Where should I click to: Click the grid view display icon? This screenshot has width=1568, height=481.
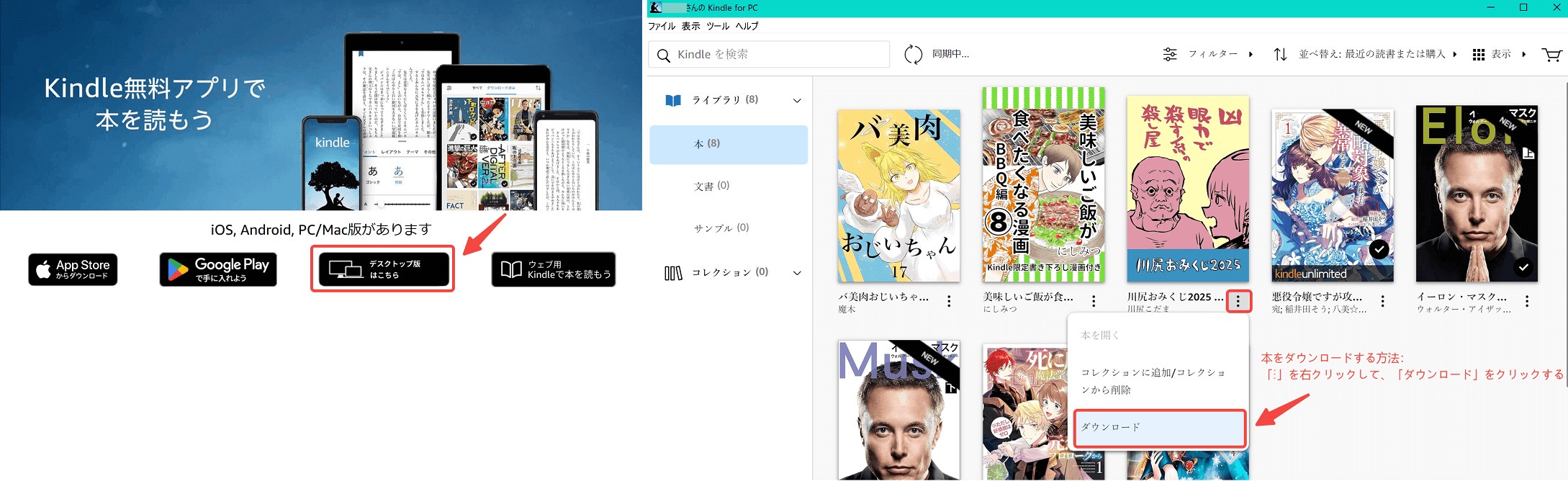click(1479, 55)
